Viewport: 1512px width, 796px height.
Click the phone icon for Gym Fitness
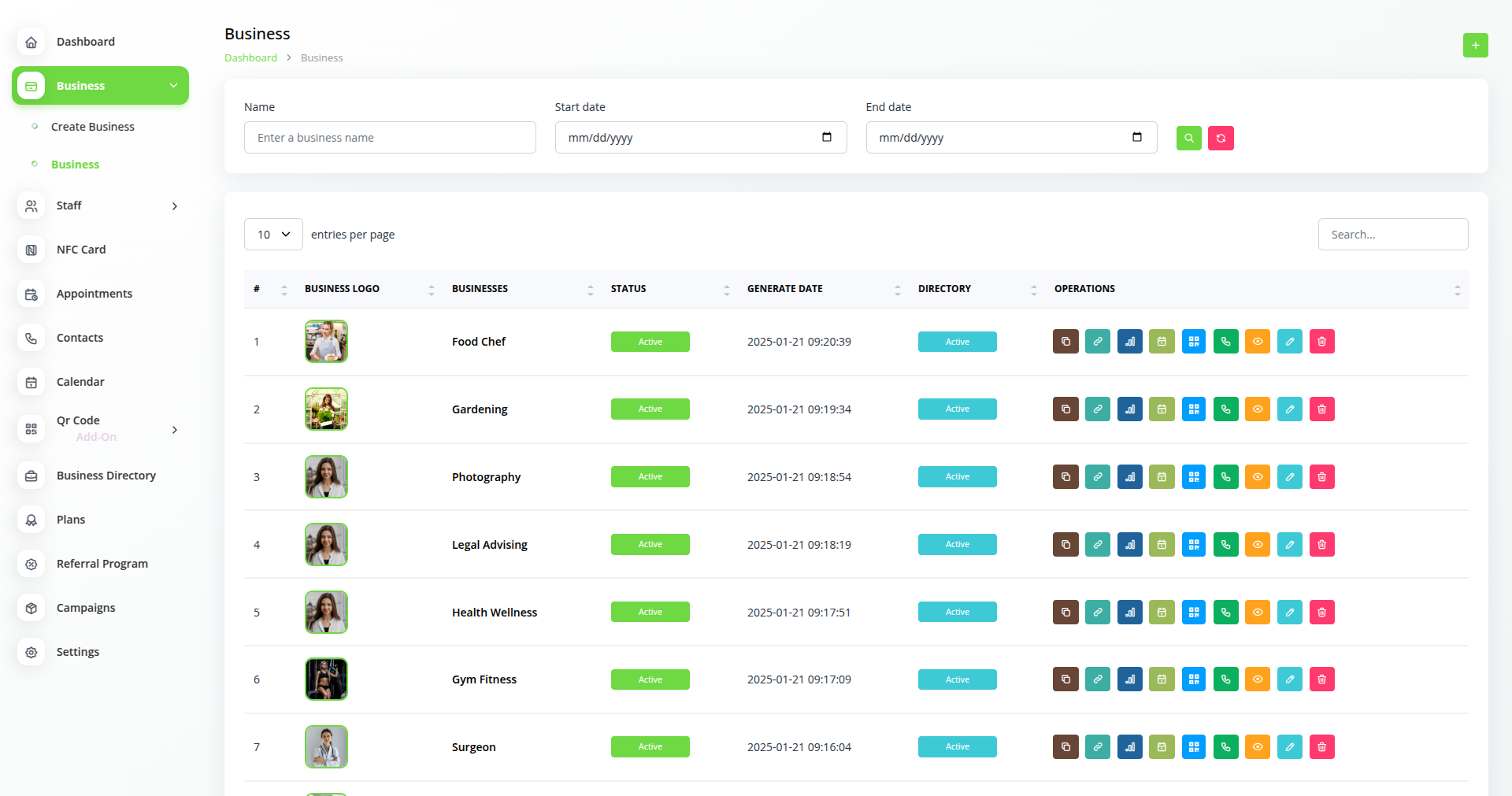1226,679
